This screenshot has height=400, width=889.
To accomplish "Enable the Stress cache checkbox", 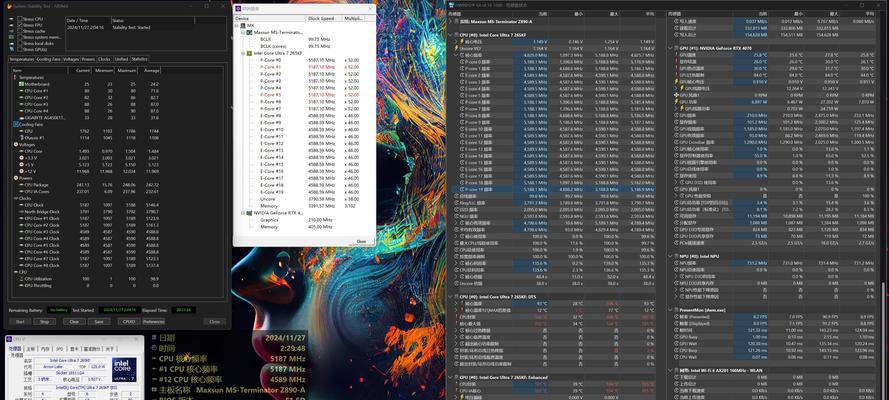I will point(20,31).
